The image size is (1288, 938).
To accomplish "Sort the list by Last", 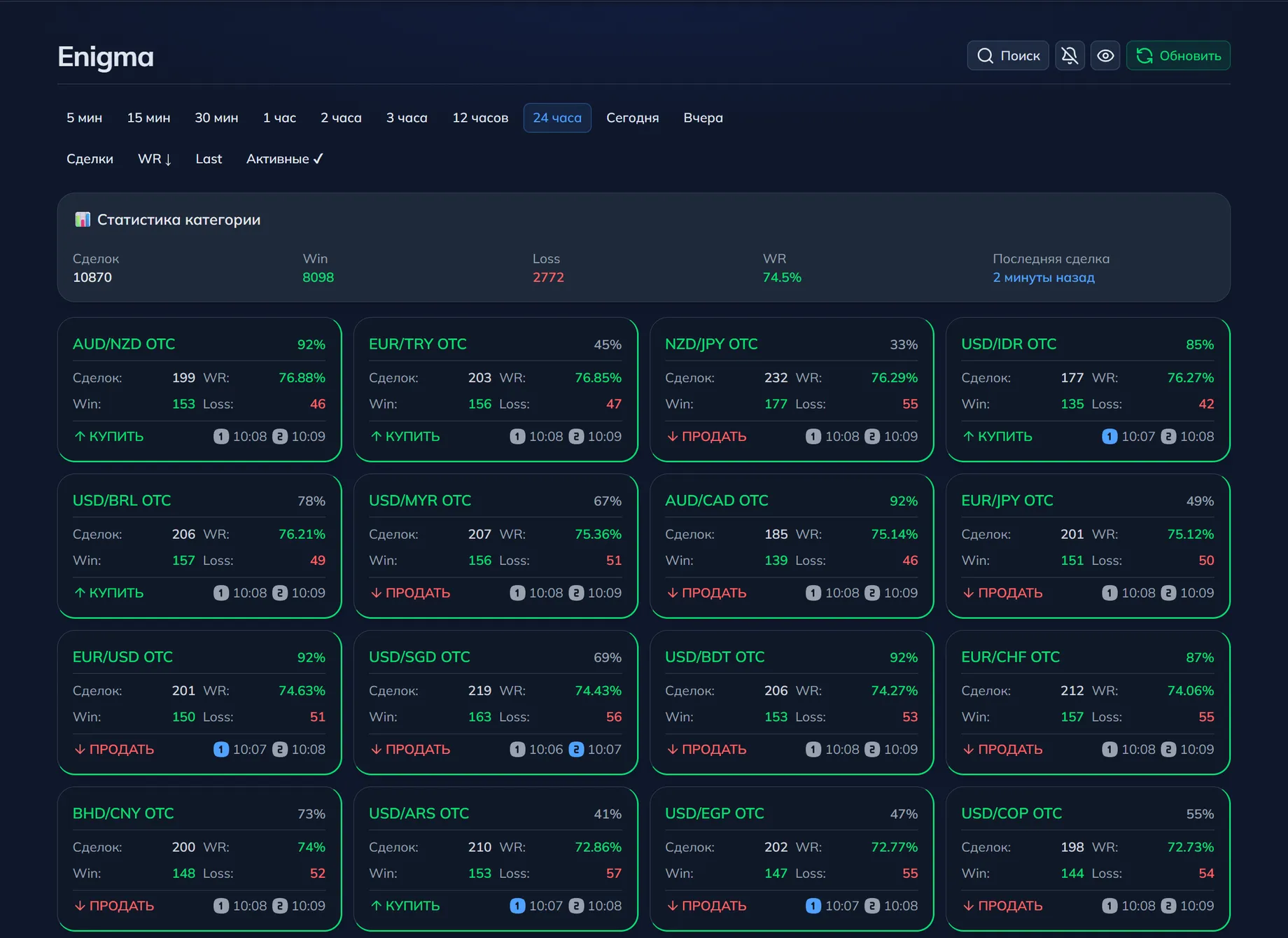I will tap(209, 159).
